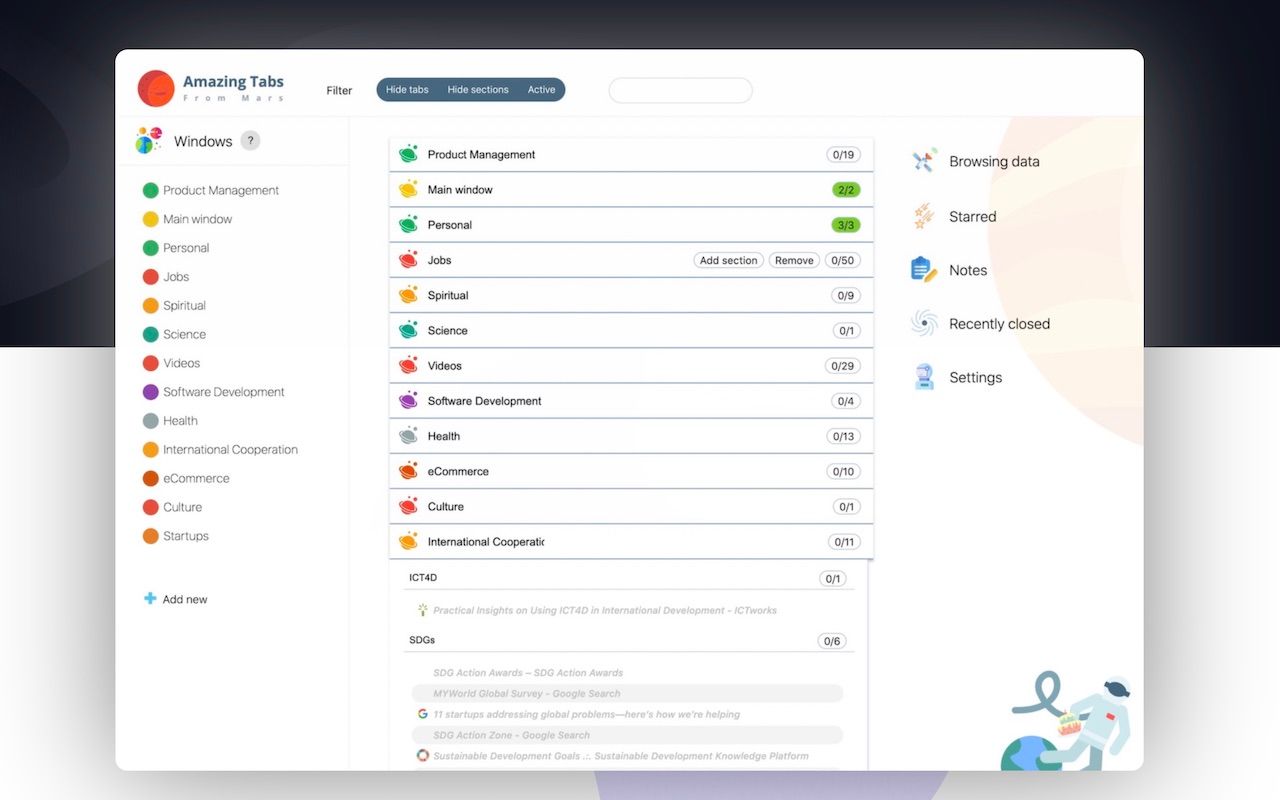Expand the Product Management window row
Viewport: 1280px width, 800px height.
631,155
